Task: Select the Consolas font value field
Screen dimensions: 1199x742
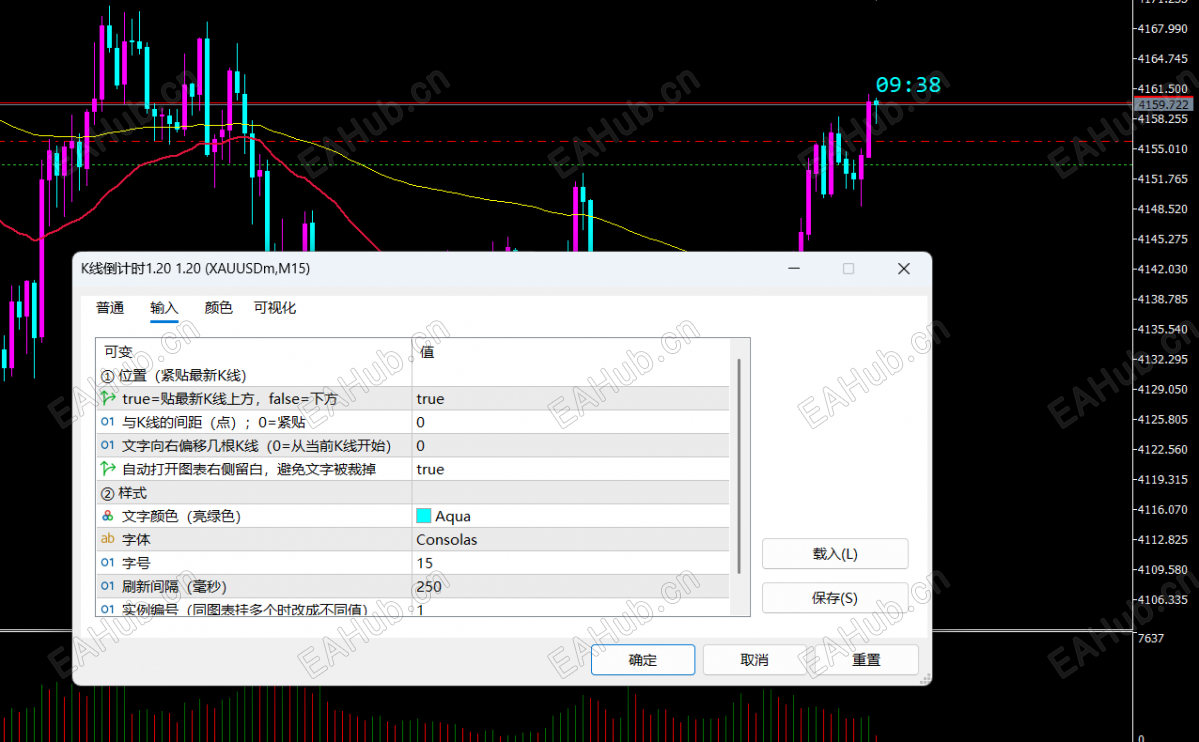Action: coord(570,539)
